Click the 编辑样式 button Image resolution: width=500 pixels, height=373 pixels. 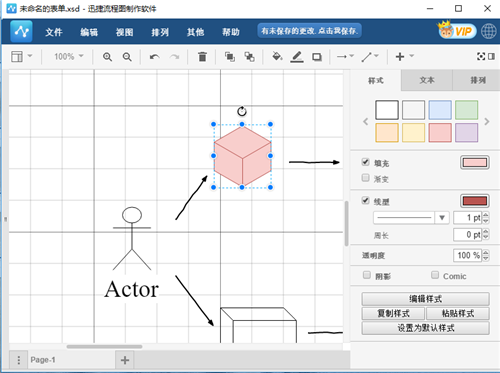tap(426, 299)
